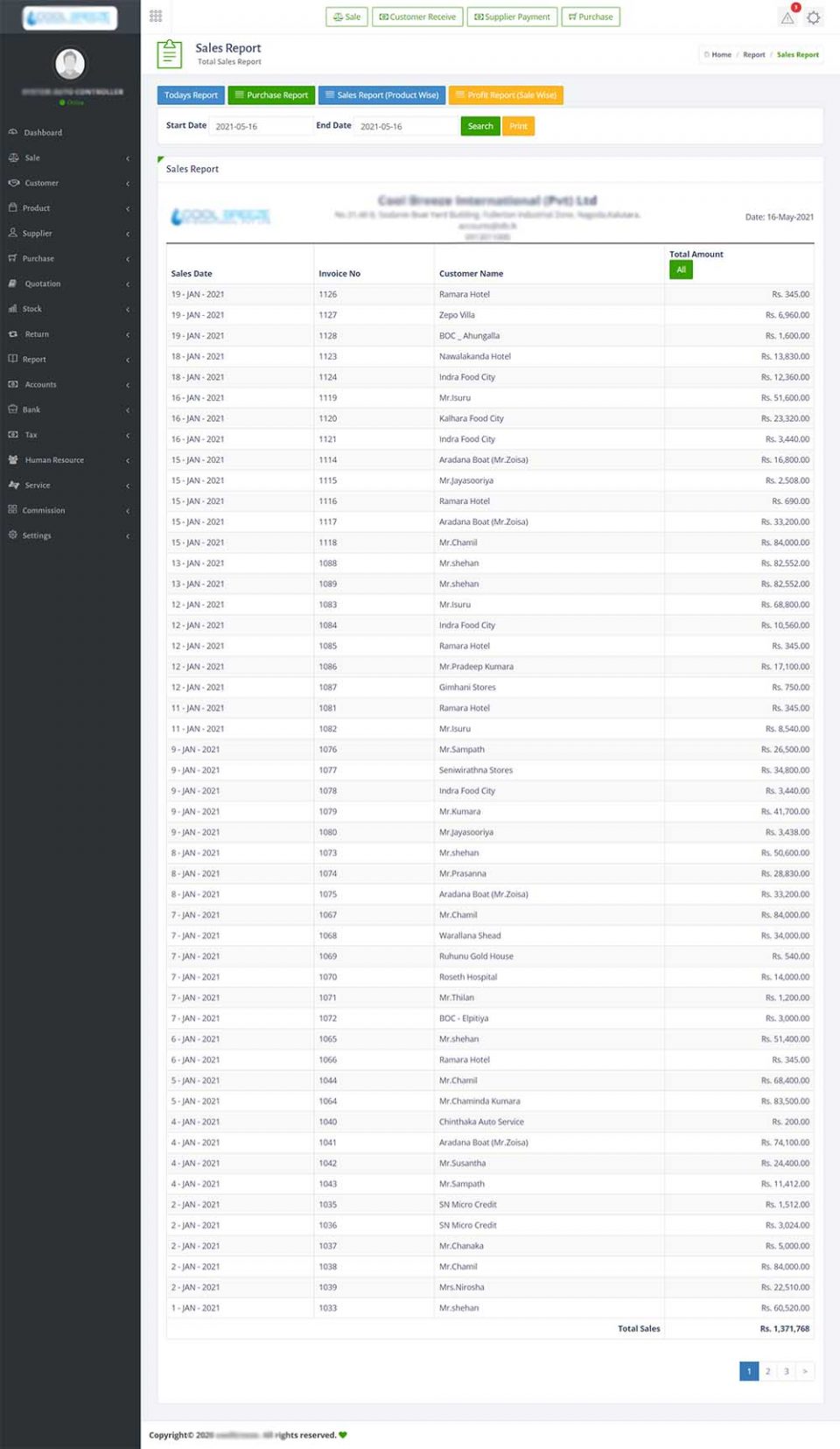Click the Purchase cart shortcut in top bar
Screen dimensions: 840x1449
591,17
